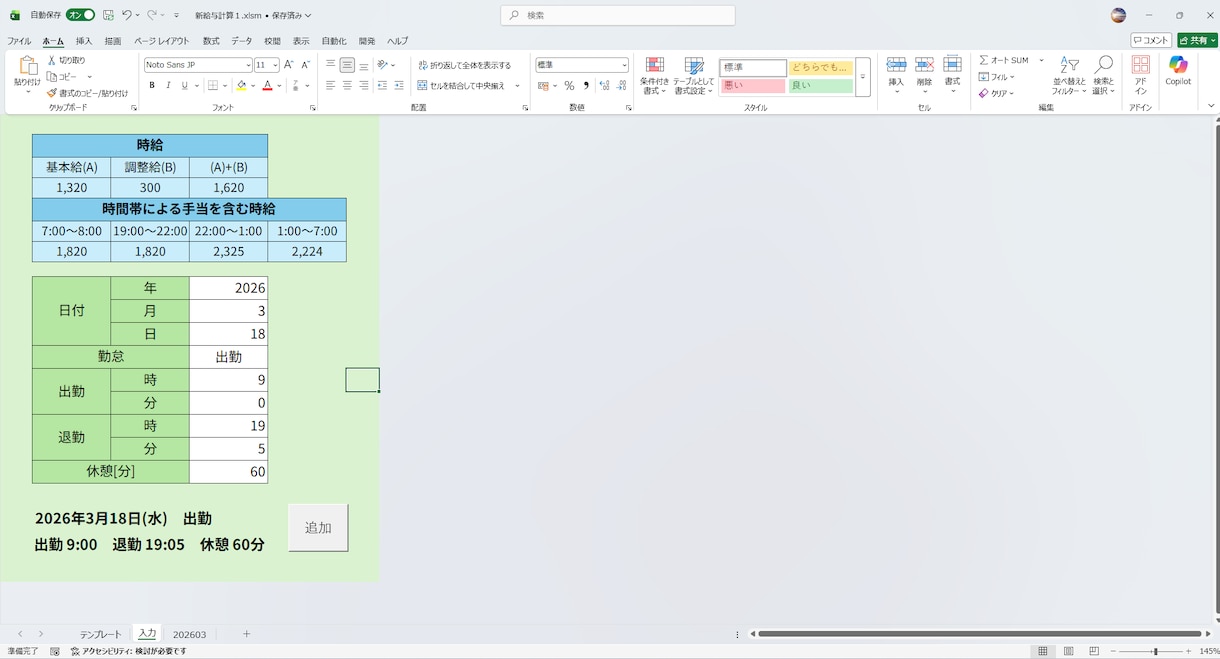
Task: Open Format as Table (テーブルとして書式設定)
Action: coord(693,76)
